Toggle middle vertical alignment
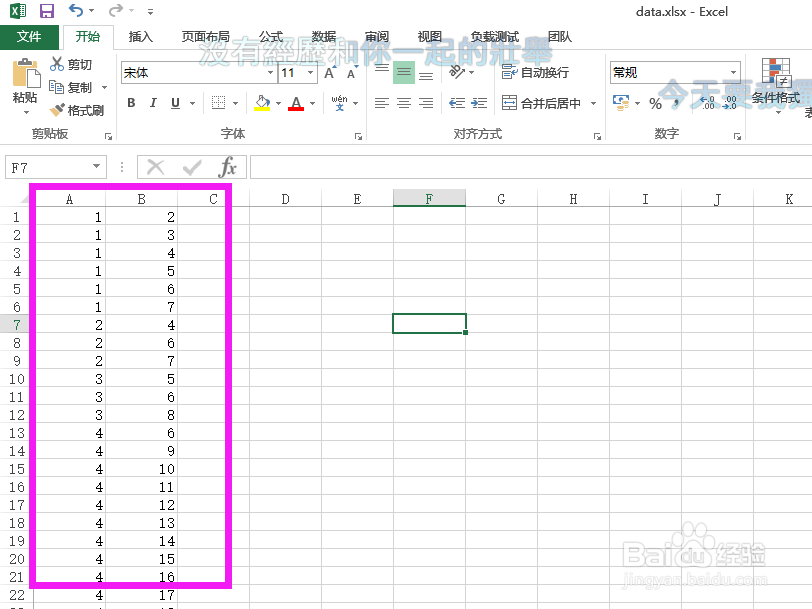Image resolution: width=812 pixels, height=609 pixels. 404,72
